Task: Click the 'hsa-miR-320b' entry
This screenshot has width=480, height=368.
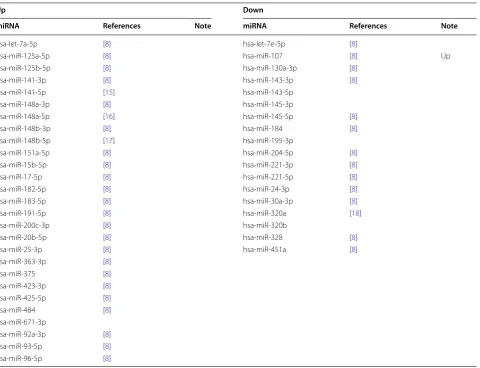Action: pyautogui.click(x=265, y=225)
